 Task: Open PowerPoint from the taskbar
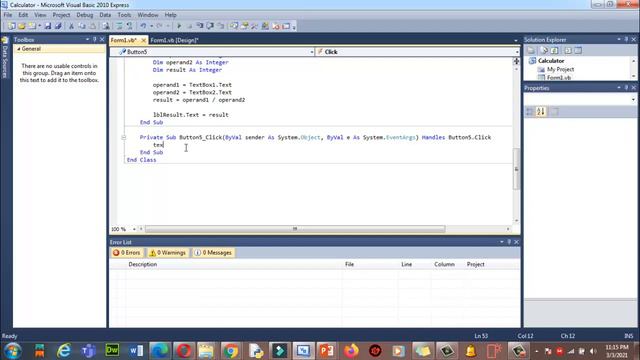coord(326,351)
